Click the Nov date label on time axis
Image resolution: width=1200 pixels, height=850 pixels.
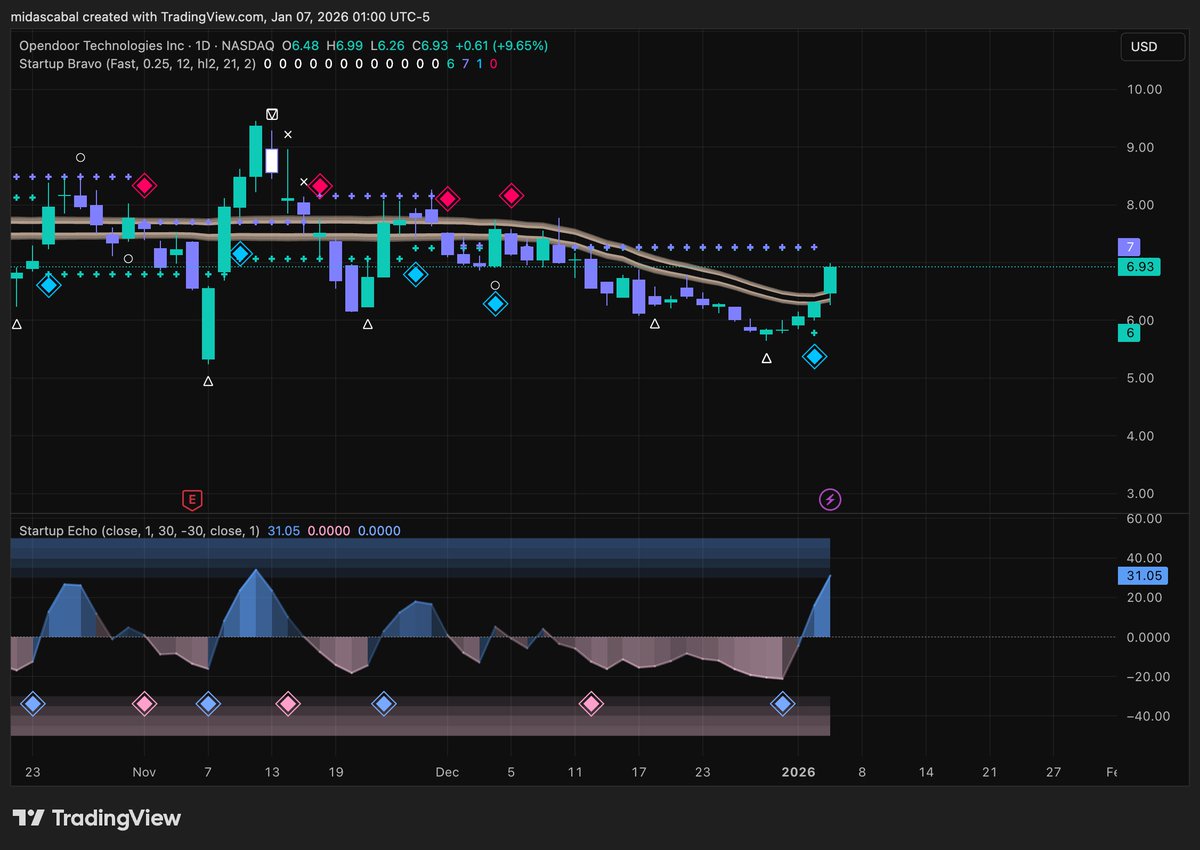tap(144, 773)
